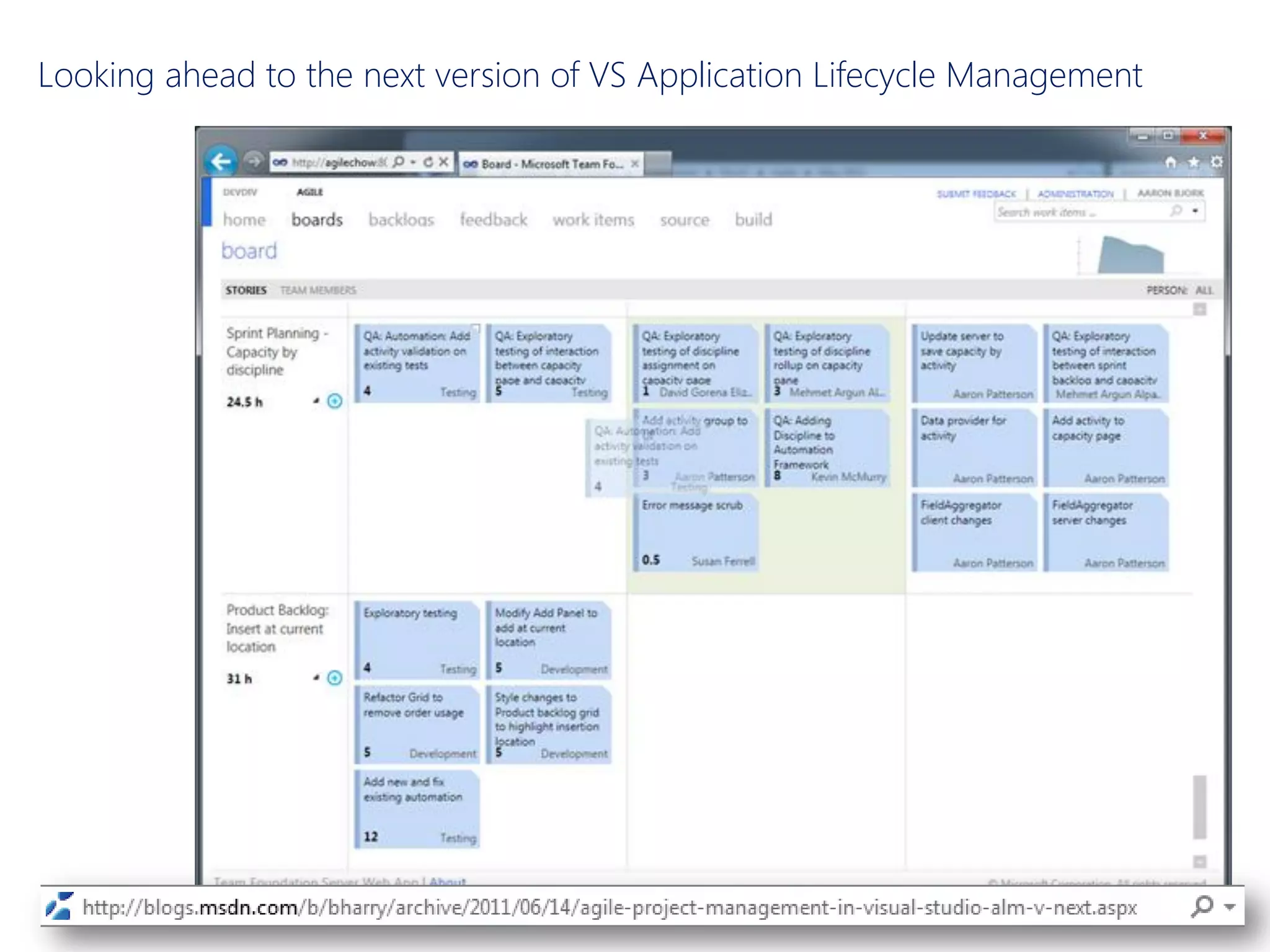1270x952 pixels.
Task: Click the Sprint Planning - Capacity by discipline story title
Action: (277, 351)
